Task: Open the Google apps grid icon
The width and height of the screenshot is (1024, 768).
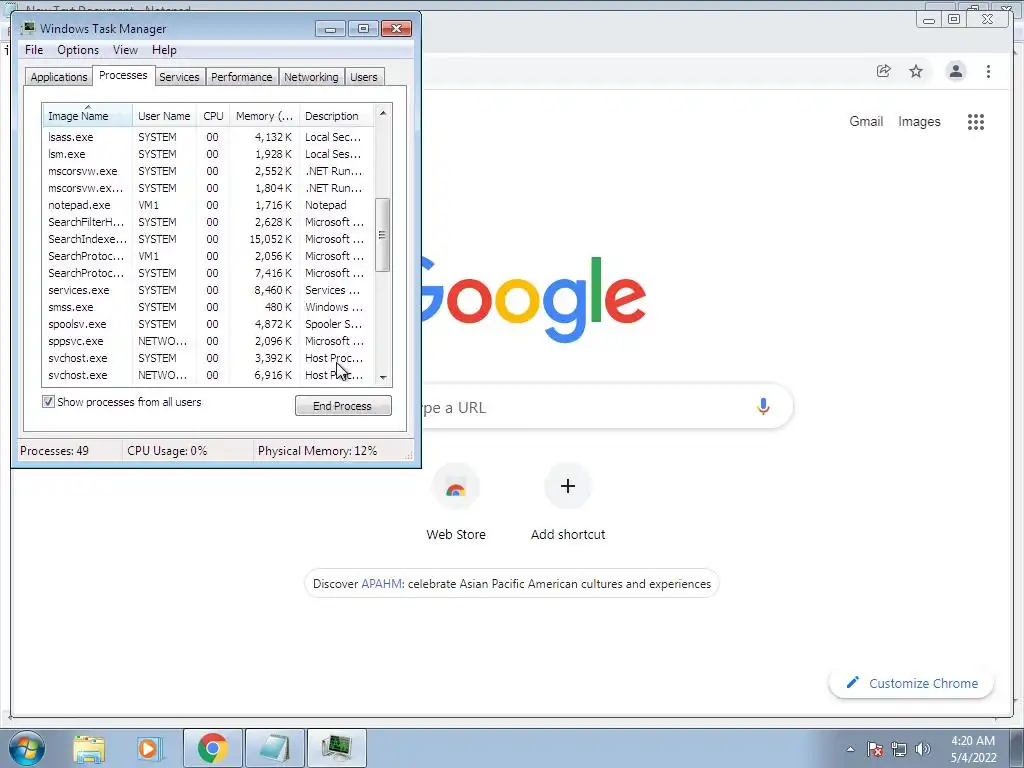Action: point(976,121)
